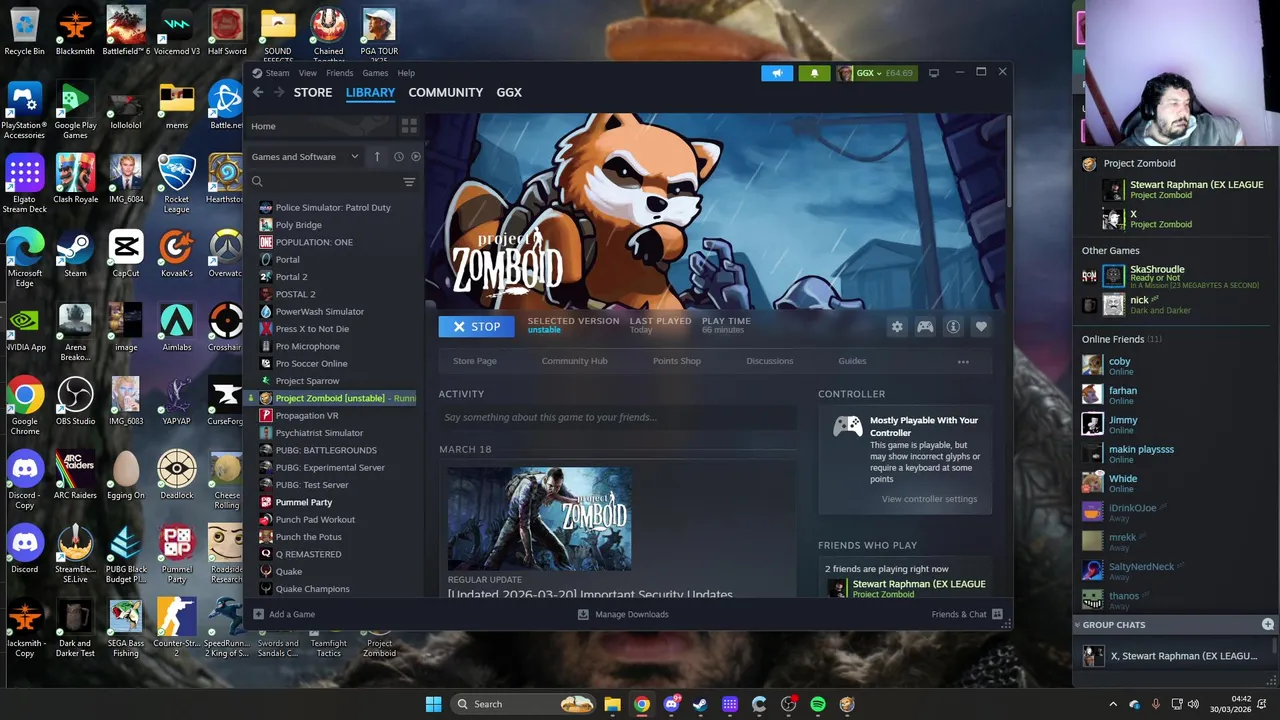The height and width of the screenshot is (720, 1280).
Task: Stop the running Project Zomboid game
Action: click(476, 326)
